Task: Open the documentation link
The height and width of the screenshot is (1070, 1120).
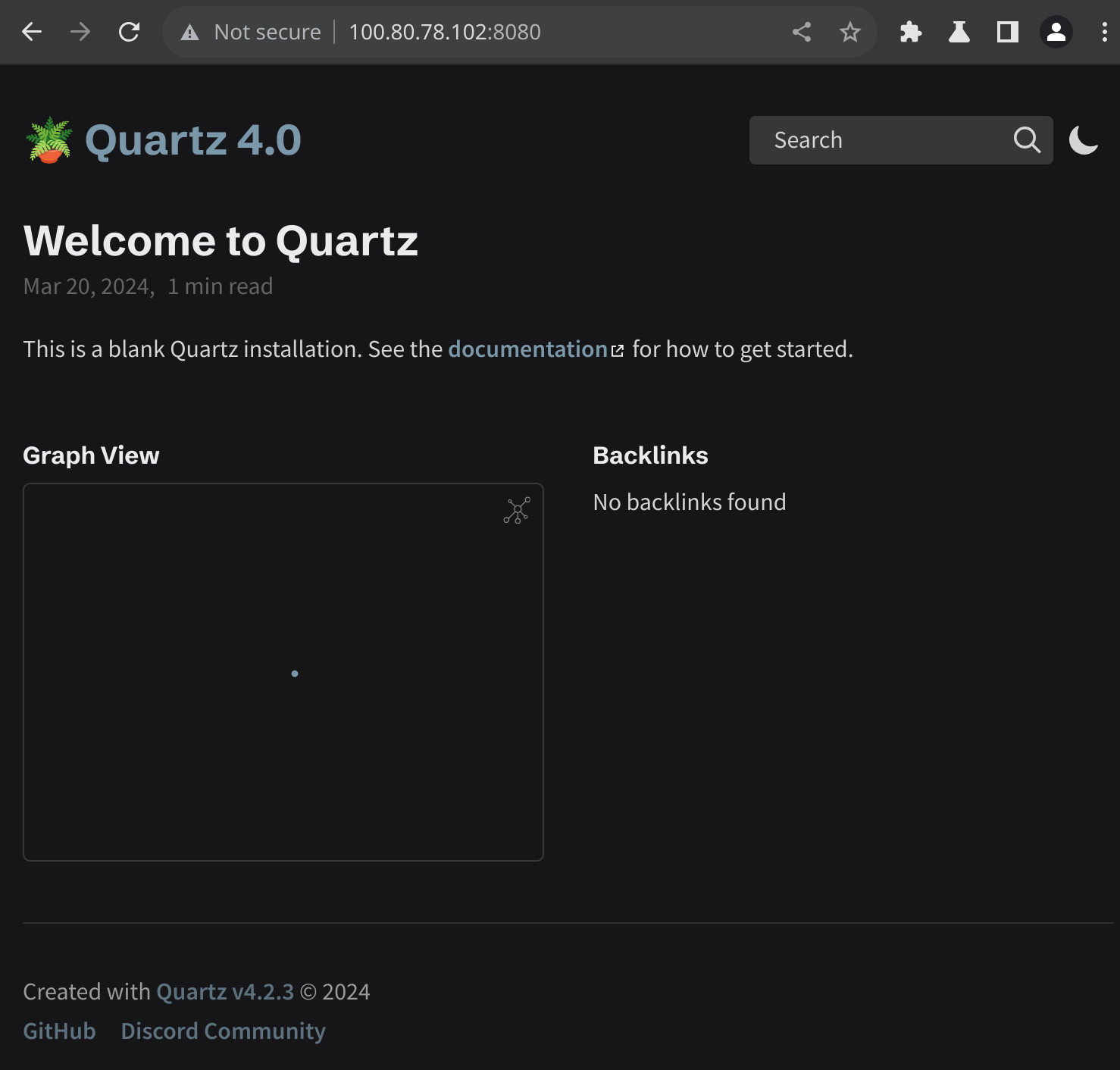Action: [x=528, y=349]
